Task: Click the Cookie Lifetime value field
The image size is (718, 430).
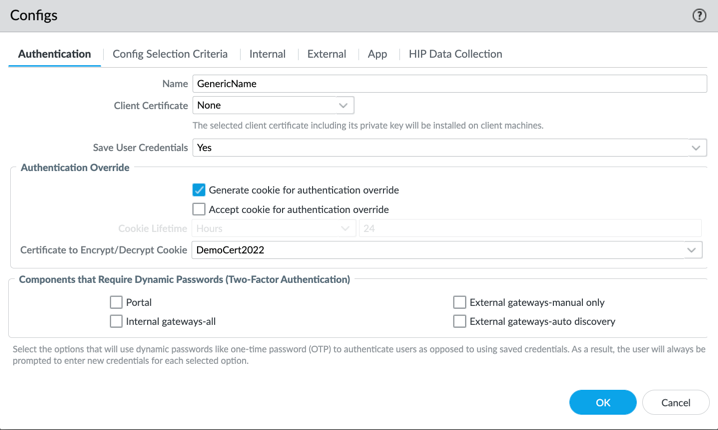Action: (530, 229)
